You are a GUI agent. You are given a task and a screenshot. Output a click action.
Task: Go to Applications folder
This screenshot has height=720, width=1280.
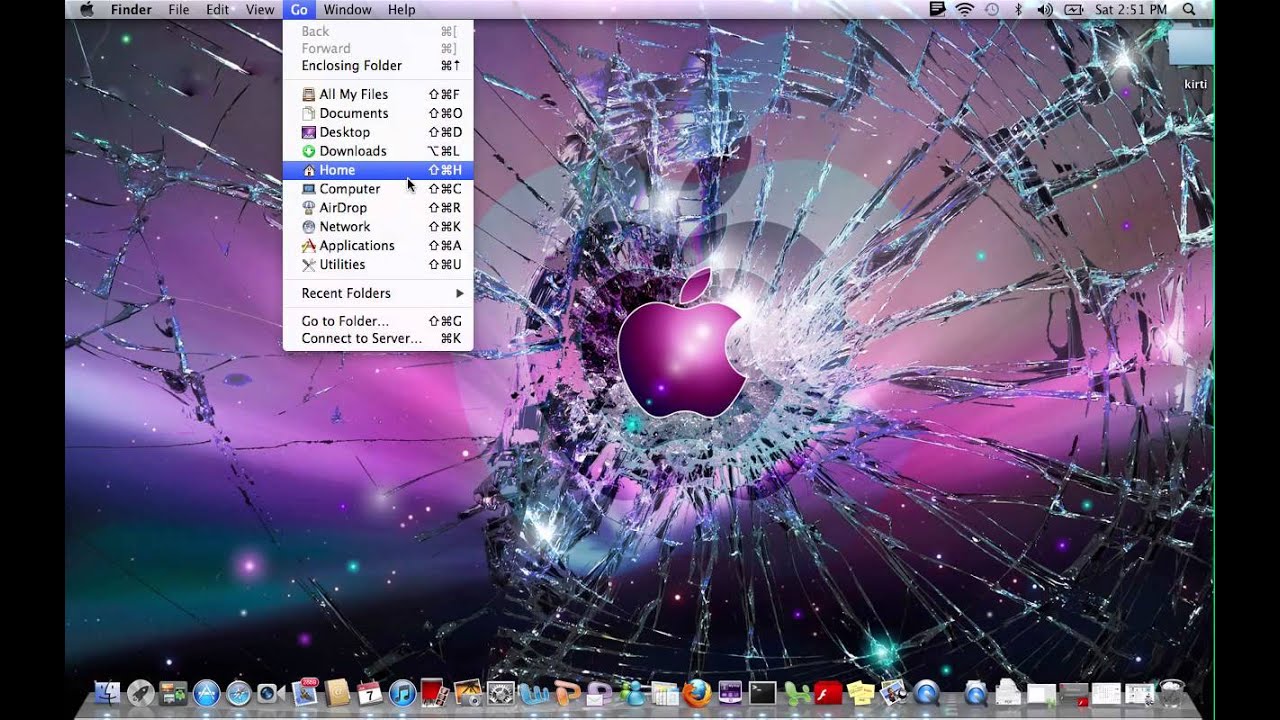378,246
